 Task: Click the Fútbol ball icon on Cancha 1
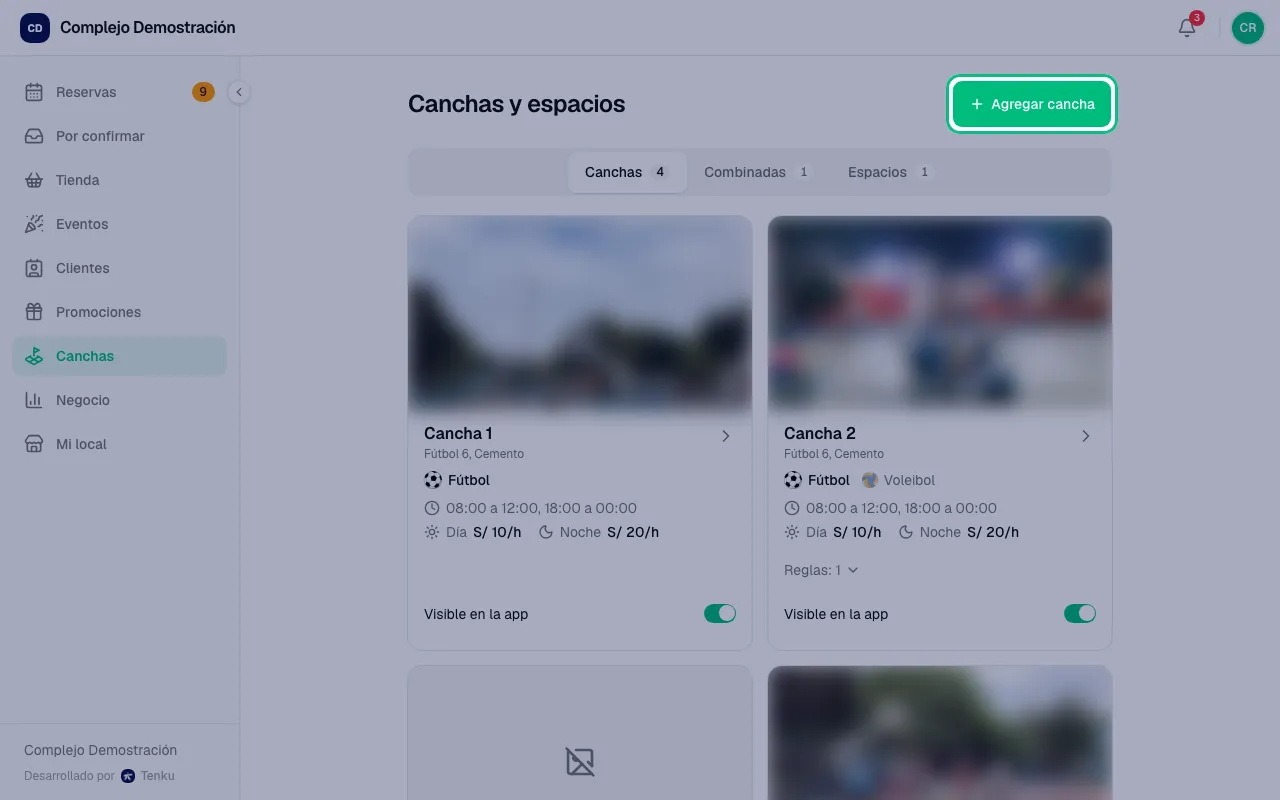(433, 480)
